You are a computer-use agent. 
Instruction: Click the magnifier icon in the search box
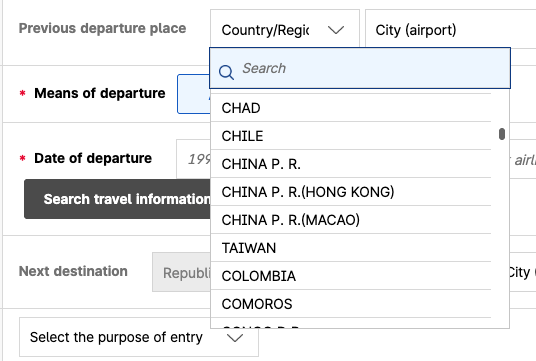click(226, 72)
